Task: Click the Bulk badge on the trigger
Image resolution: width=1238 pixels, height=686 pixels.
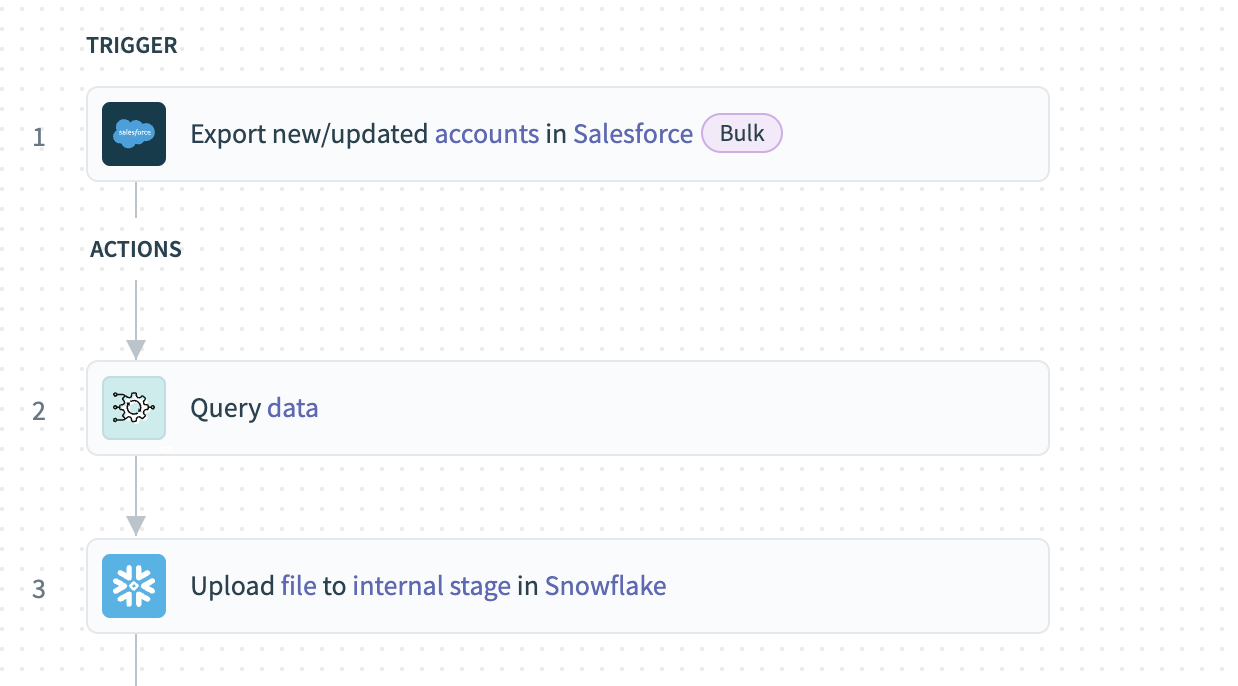Action: point(742,134)
